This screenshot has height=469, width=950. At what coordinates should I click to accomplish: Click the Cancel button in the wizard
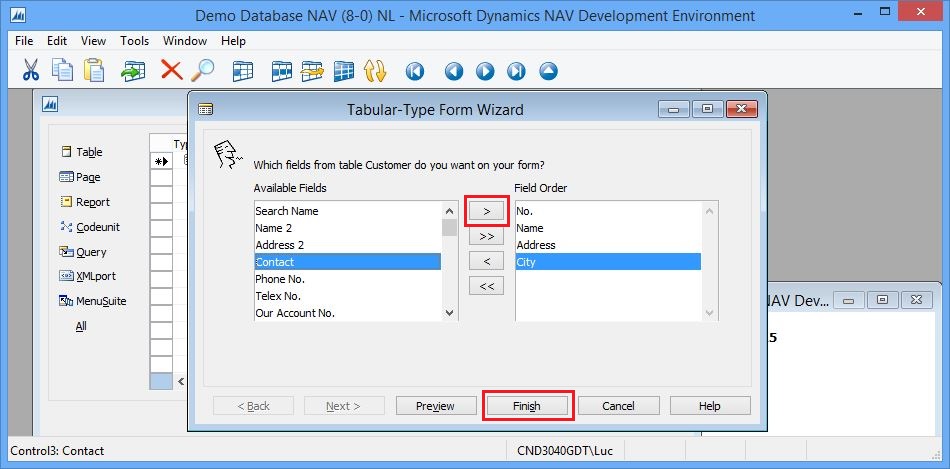click(x=619, y=406)
